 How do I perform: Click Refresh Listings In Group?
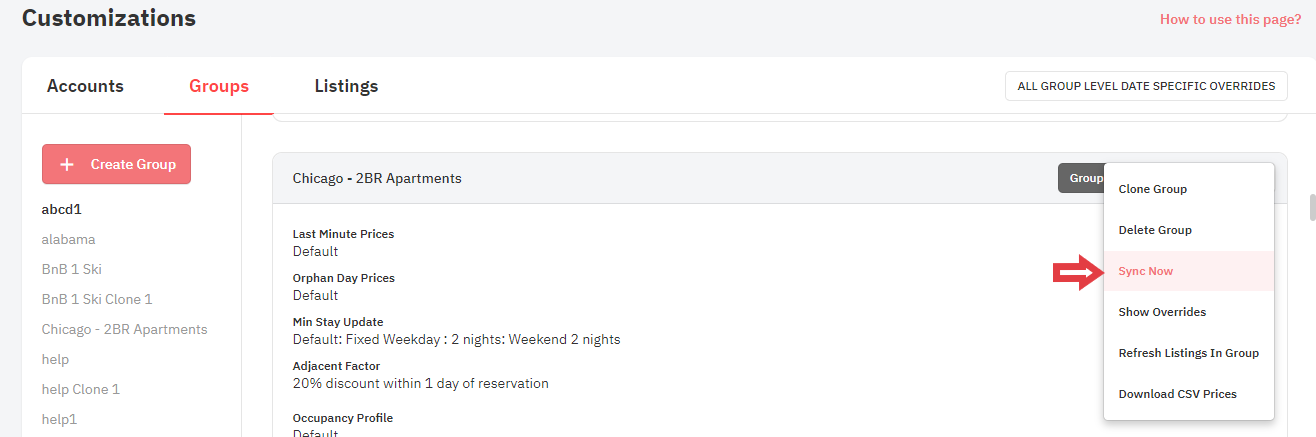pyautogui.click(x=1188, y=353)
